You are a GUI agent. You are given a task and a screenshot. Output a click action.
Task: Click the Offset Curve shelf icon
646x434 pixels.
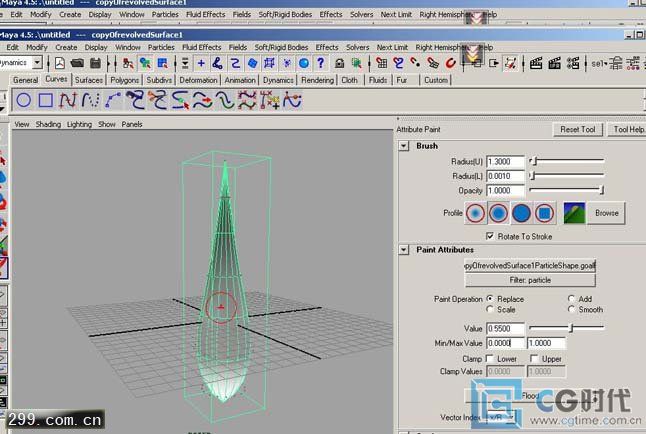225,100
